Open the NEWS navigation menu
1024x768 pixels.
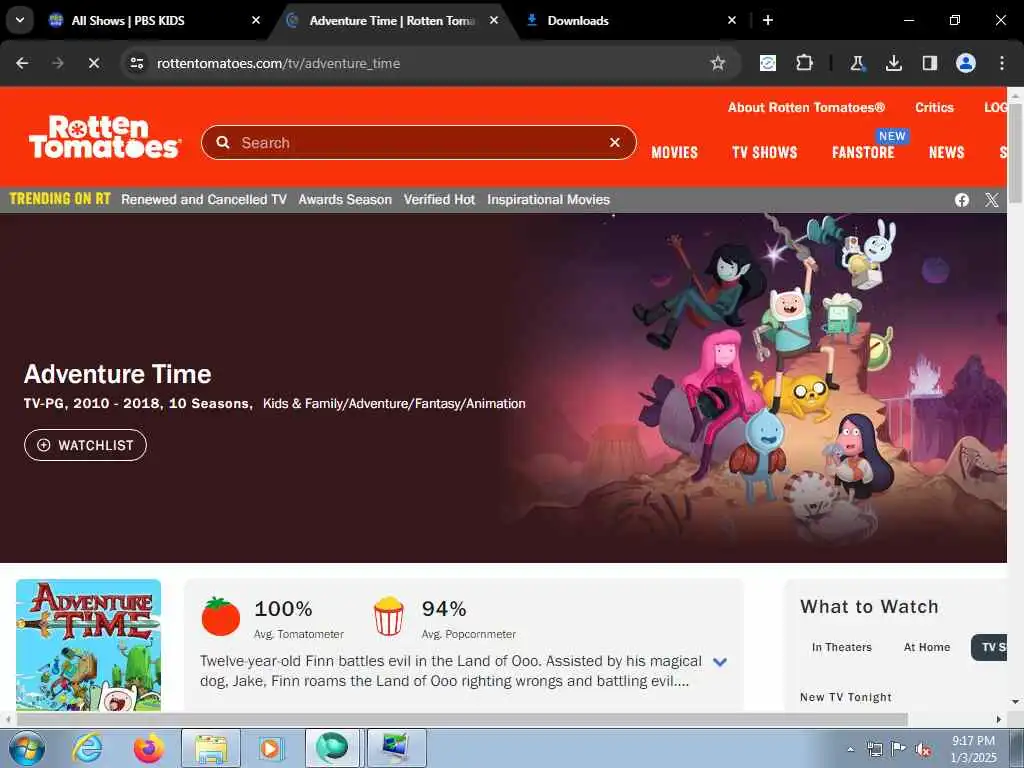pyautogui.click(x=947, y=153)
